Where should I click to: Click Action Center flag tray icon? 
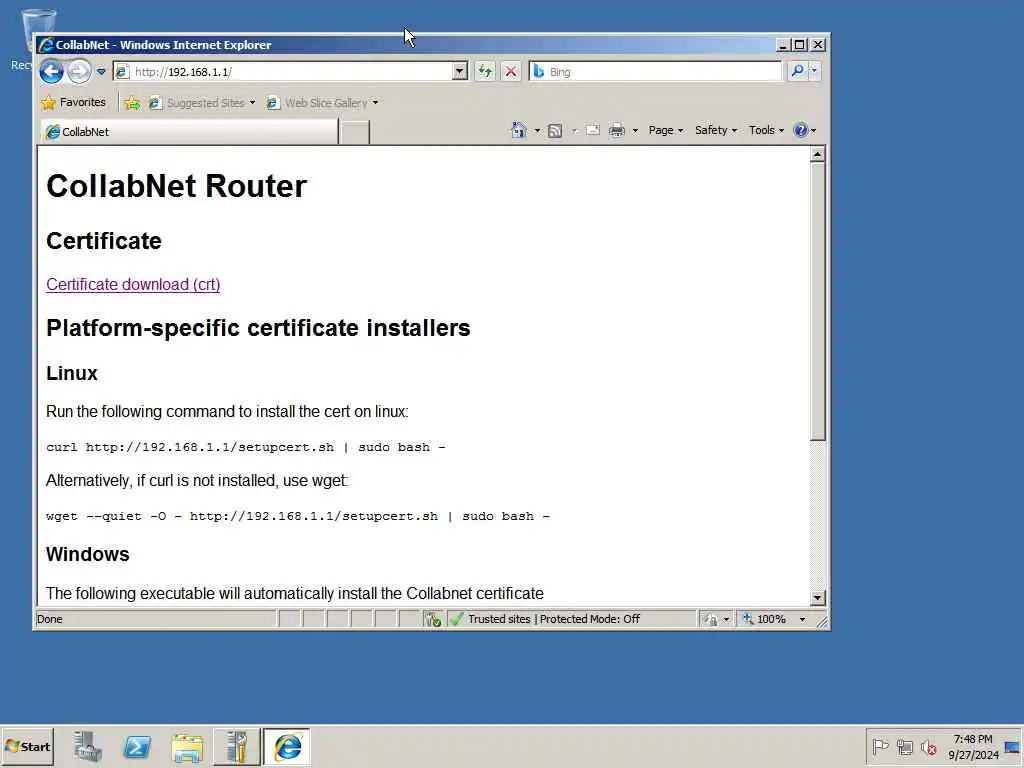[880, 747]
